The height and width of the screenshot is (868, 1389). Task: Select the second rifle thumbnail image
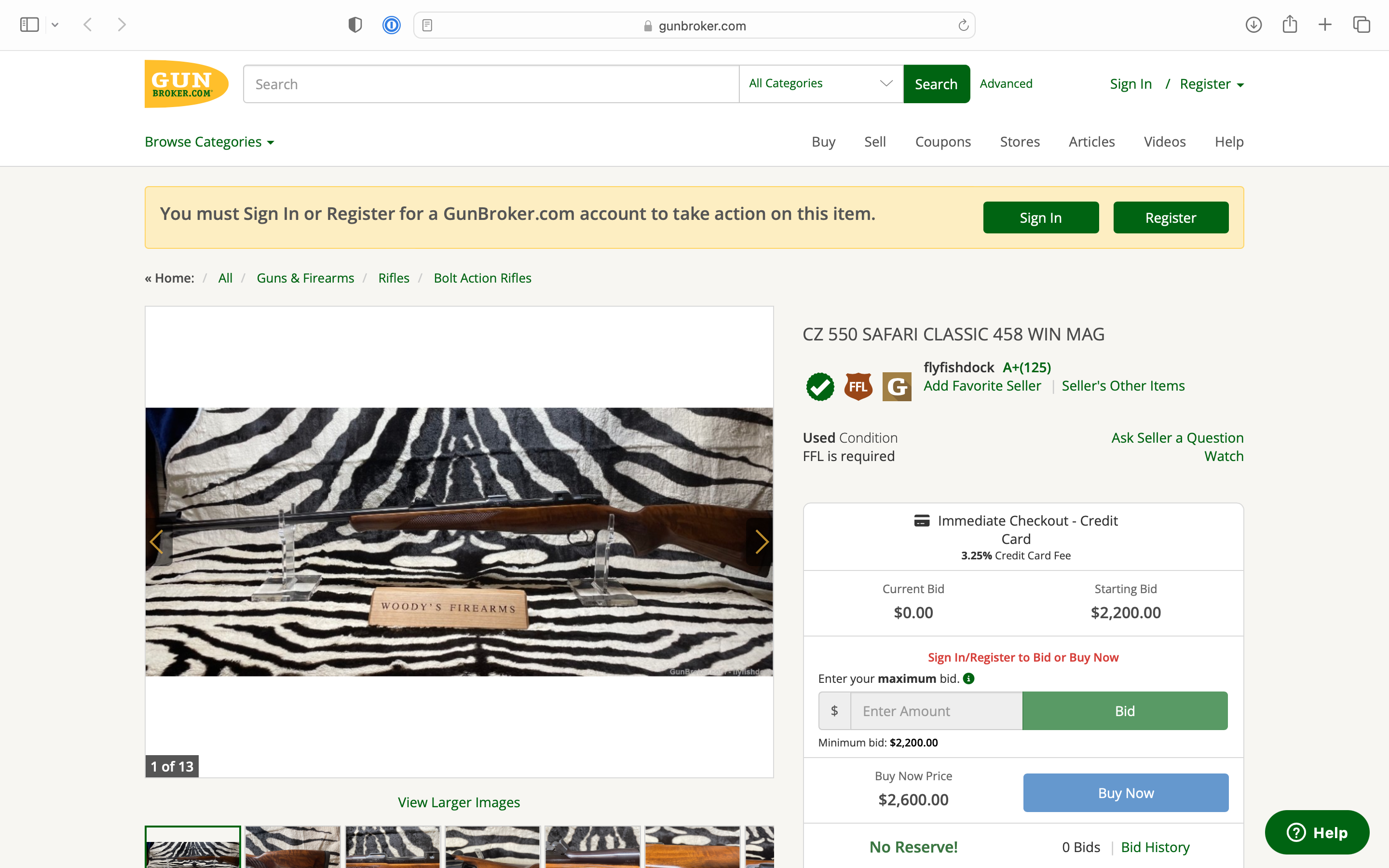pyautogui.click(x=293, y=847)
